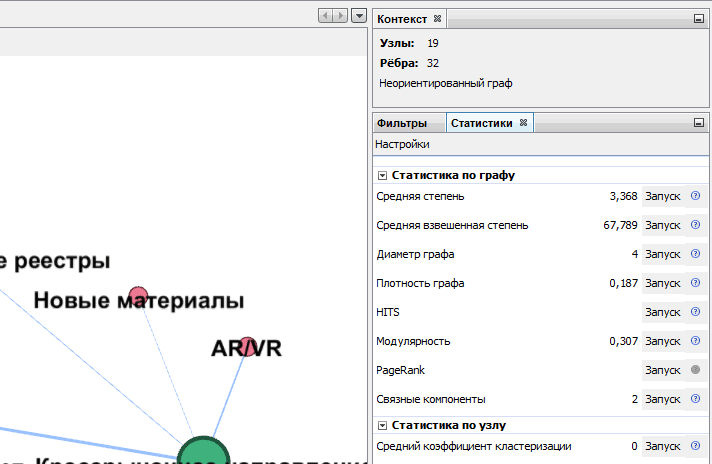
Task: Close the Статистики tab
Action: pos(524,123)
